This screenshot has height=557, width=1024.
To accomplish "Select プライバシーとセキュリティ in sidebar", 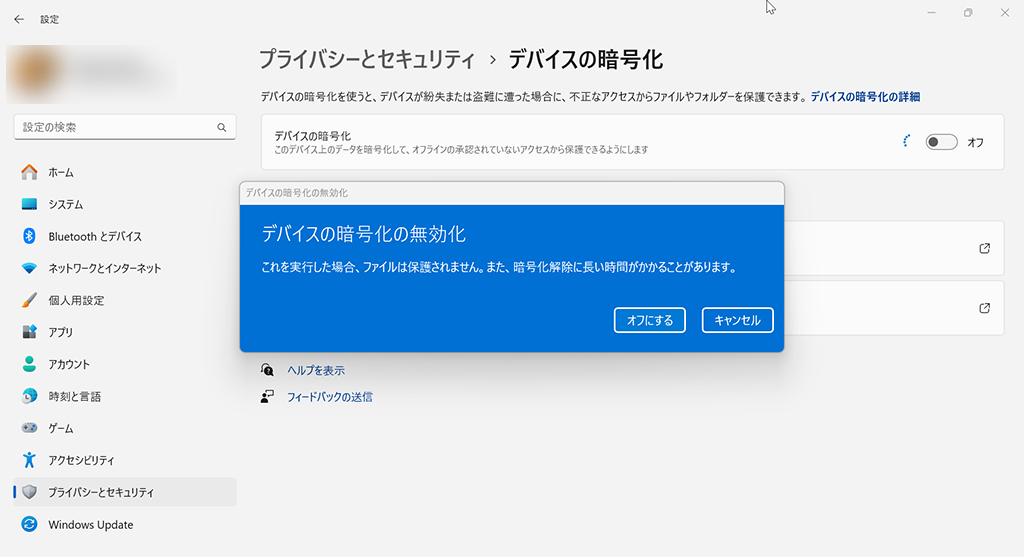I will (125, 492).
